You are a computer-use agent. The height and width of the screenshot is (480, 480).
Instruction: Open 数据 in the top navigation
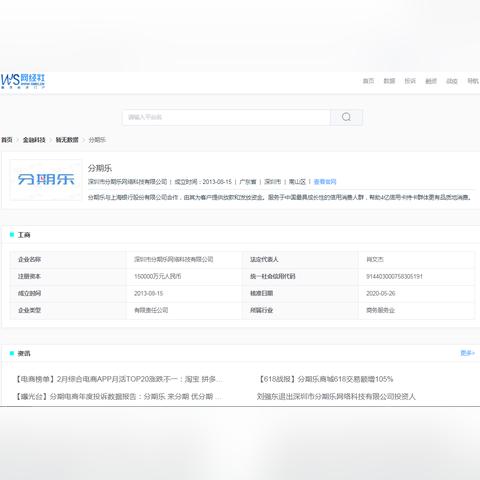389,81
